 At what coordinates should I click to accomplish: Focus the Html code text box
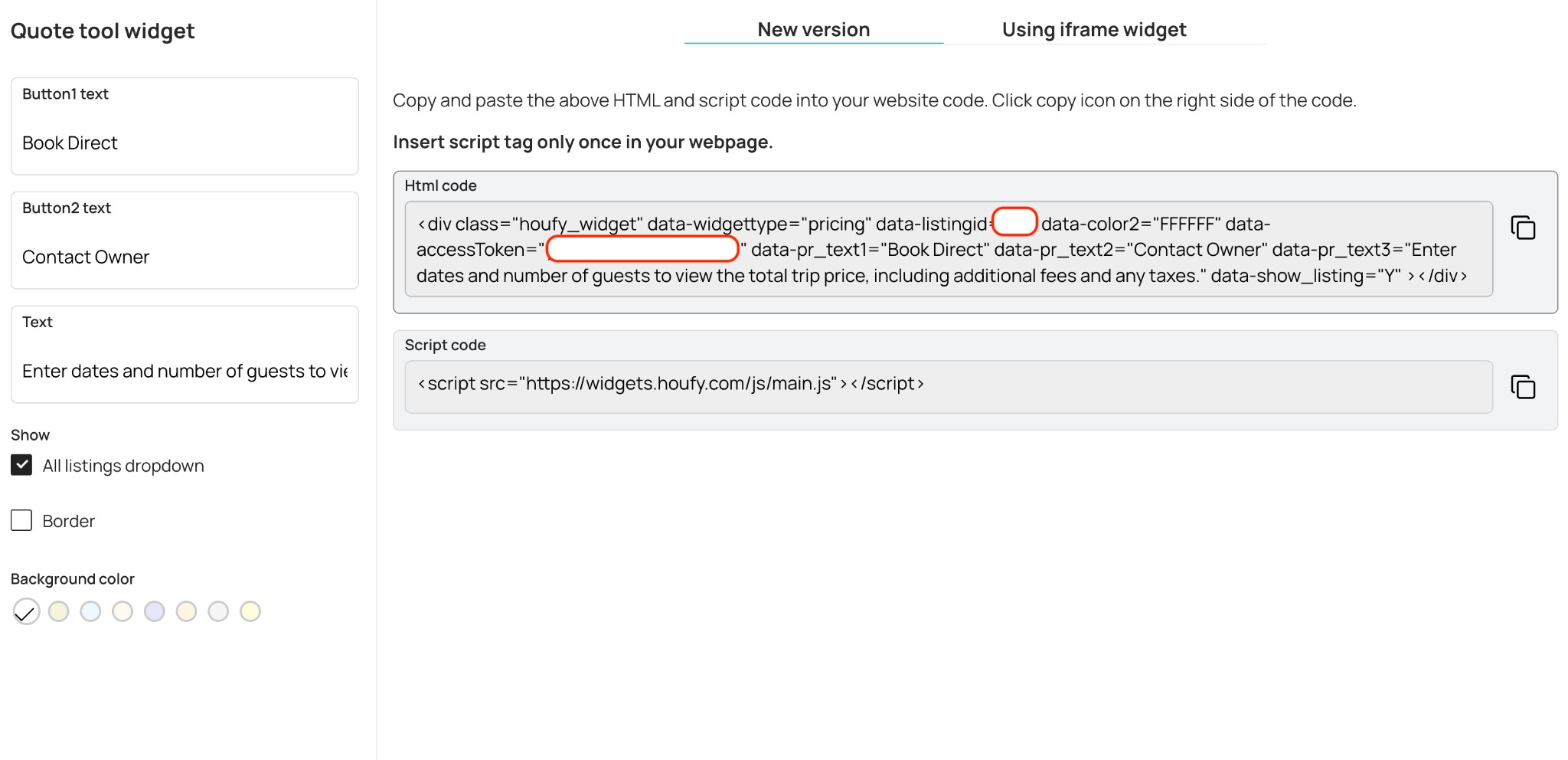coord(949,249)
